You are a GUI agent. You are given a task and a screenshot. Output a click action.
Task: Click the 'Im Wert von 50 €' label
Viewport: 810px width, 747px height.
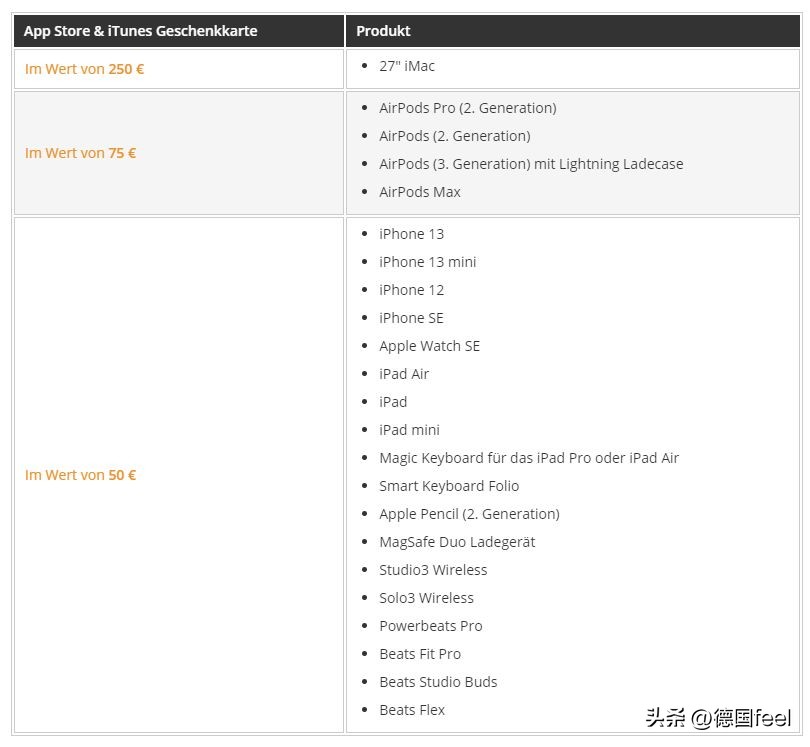pyautogui.click(x=80, y=475)
